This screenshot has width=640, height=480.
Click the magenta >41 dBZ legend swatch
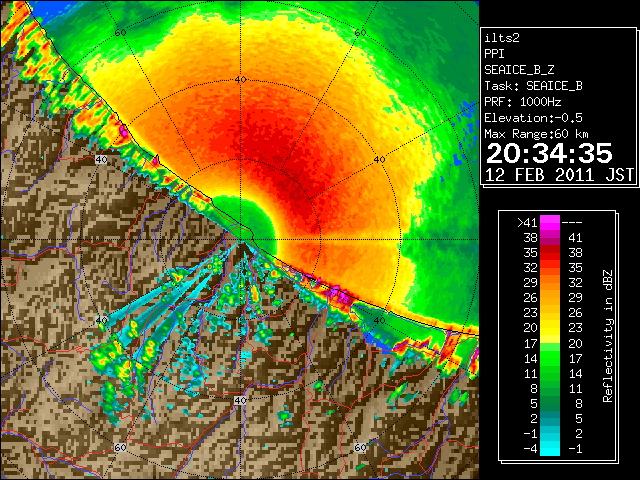click(x=550, y=222)
